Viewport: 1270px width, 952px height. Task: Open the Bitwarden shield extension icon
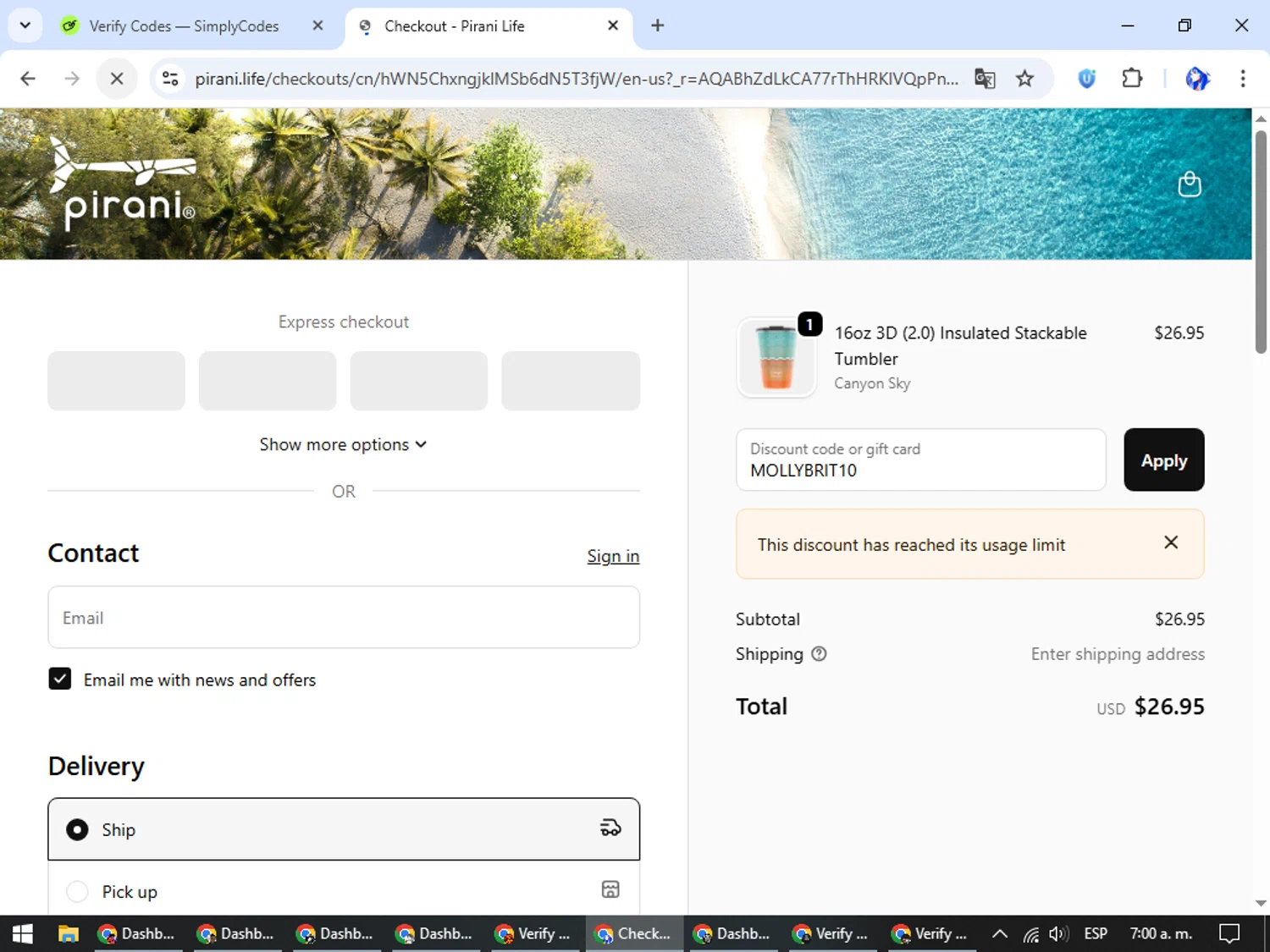tap(1087, 79)
